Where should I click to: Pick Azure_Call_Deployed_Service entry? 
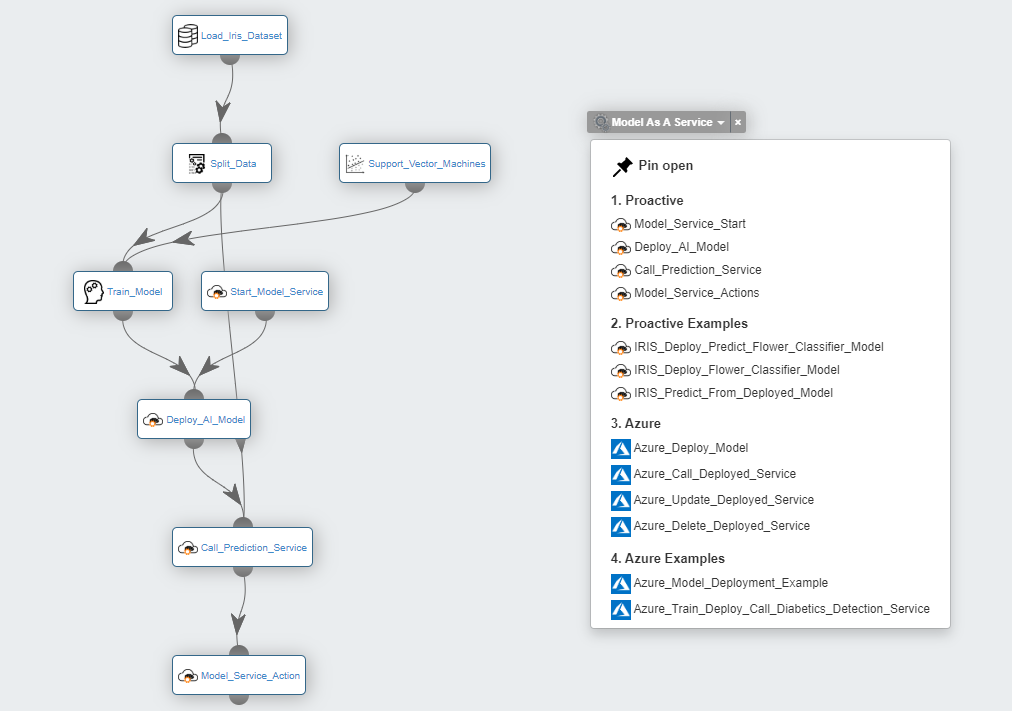714,474
